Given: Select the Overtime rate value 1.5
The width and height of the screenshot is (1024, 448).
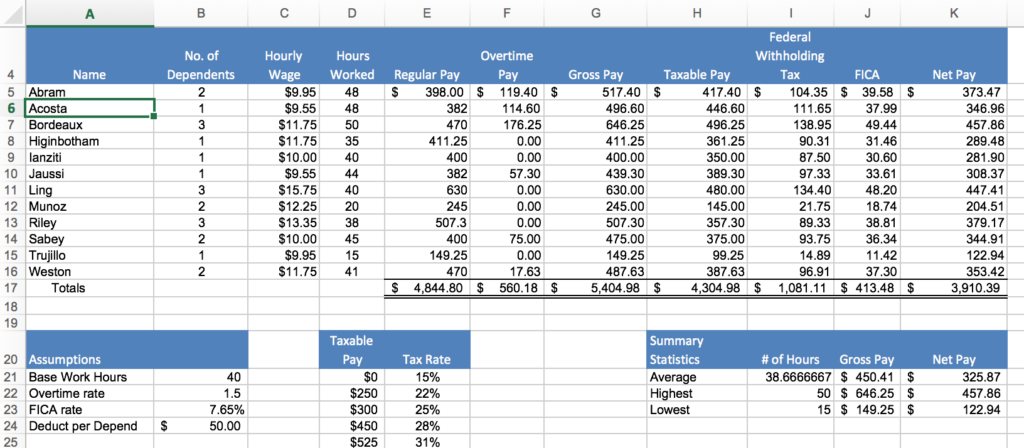Looking at the screenshot, I should click(202, 391).
